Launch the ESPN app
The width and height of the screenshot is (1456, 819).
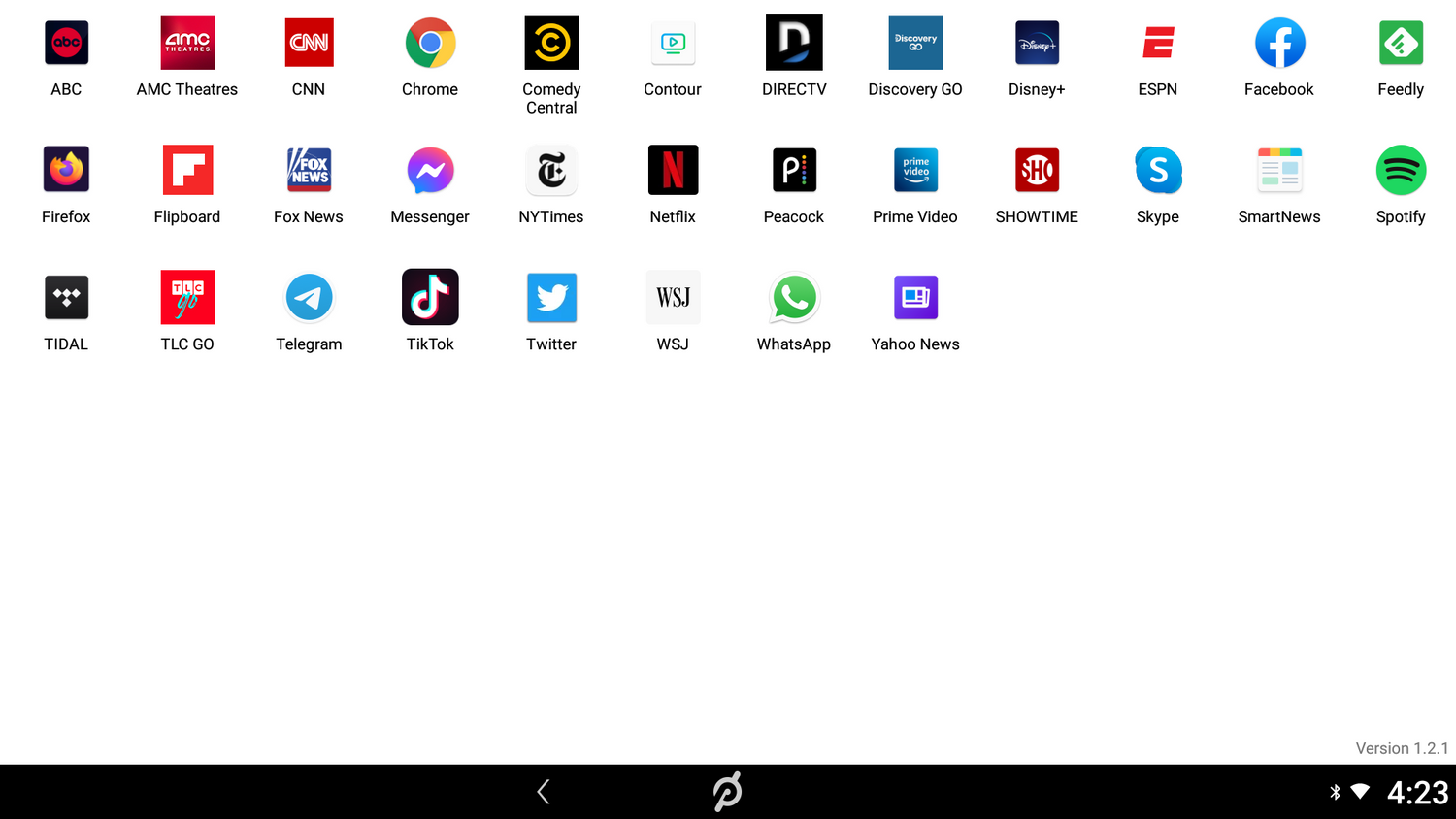click(x=1158, y=44)
